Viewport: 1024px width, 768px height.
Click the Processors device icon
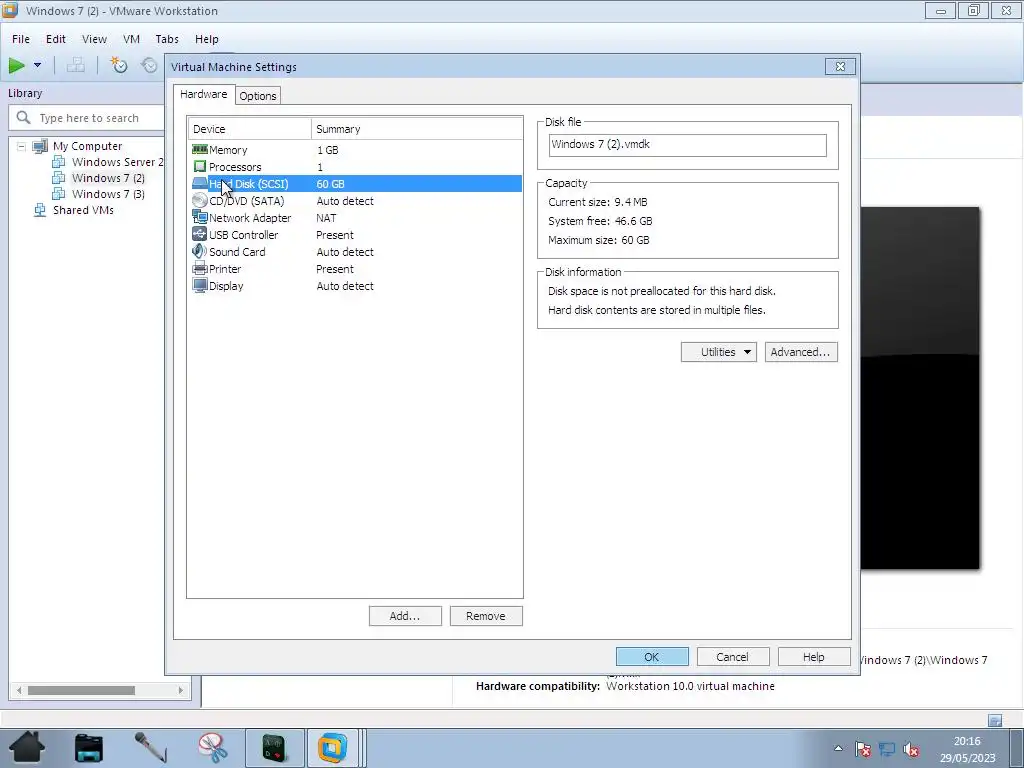[x=200, y=167]
